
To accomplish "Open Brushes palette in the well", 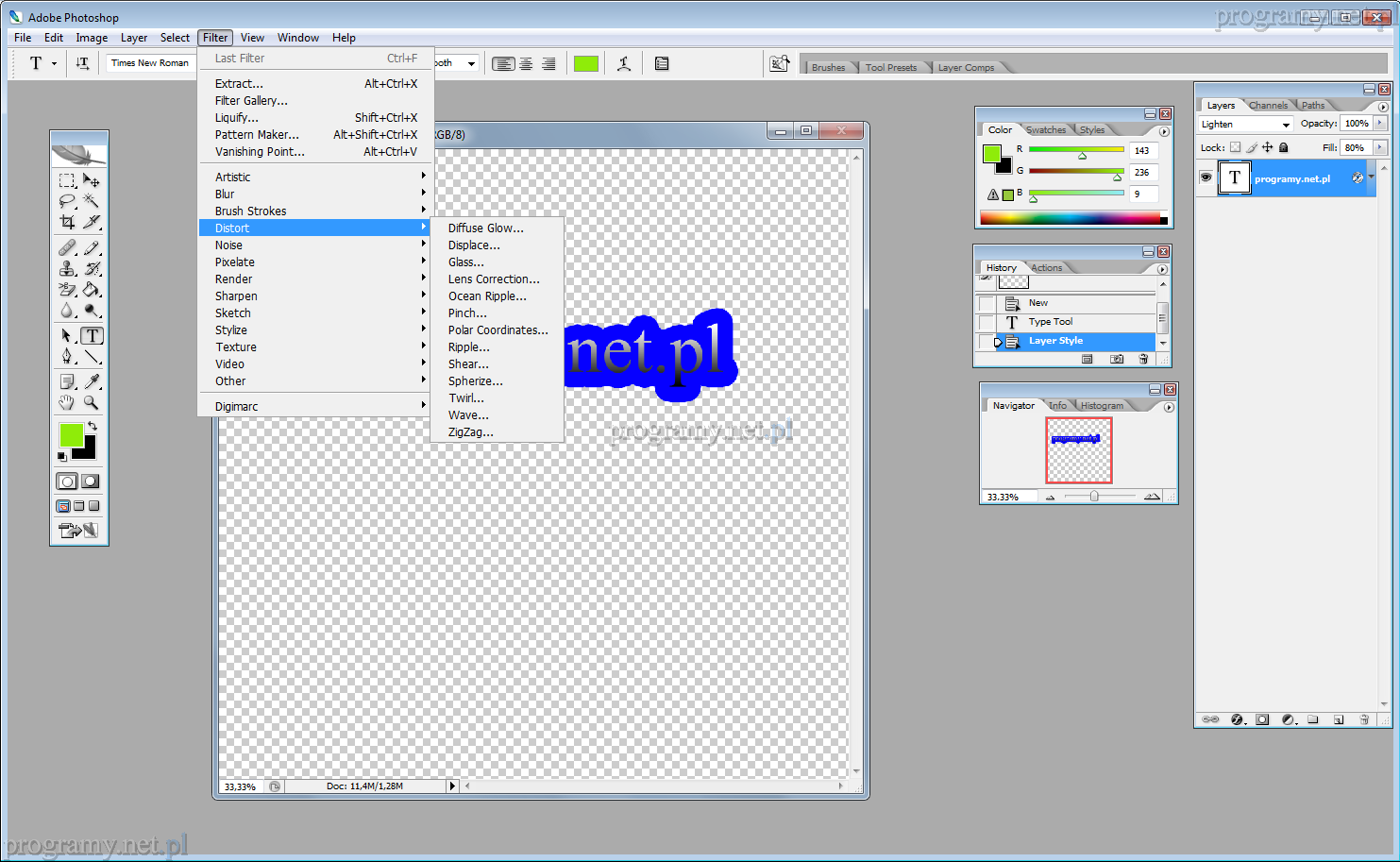I will (x=828, y=67).
